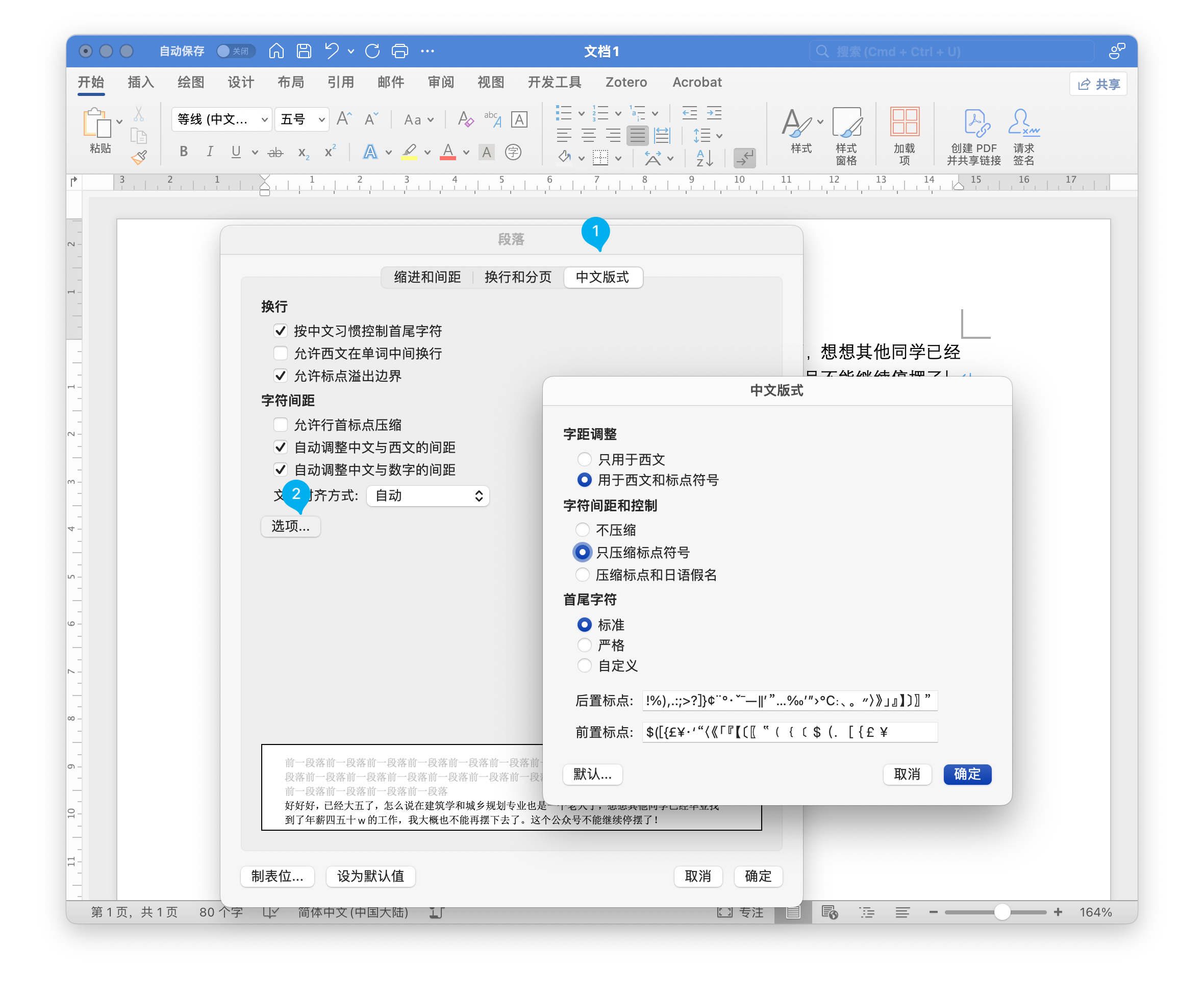
Task: Toggle the AutoSave switch
Action: click(235, 52)
